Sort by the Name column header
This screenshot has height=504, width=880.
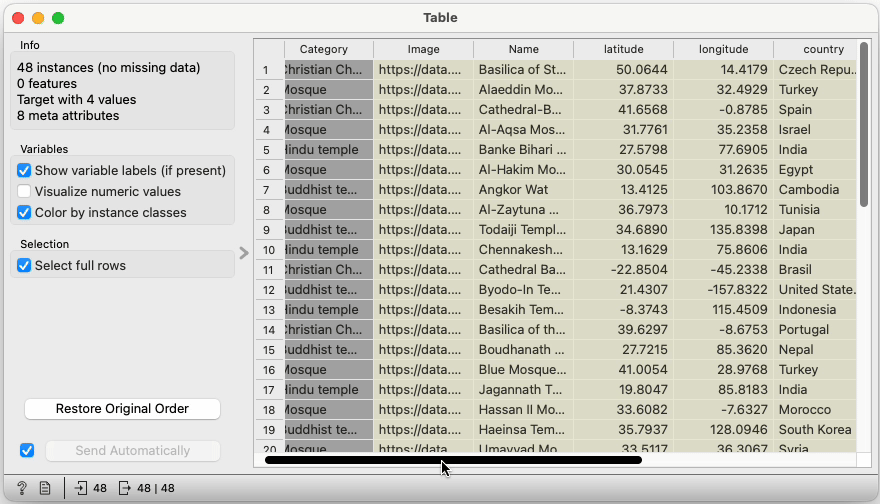tap(524, 49)
